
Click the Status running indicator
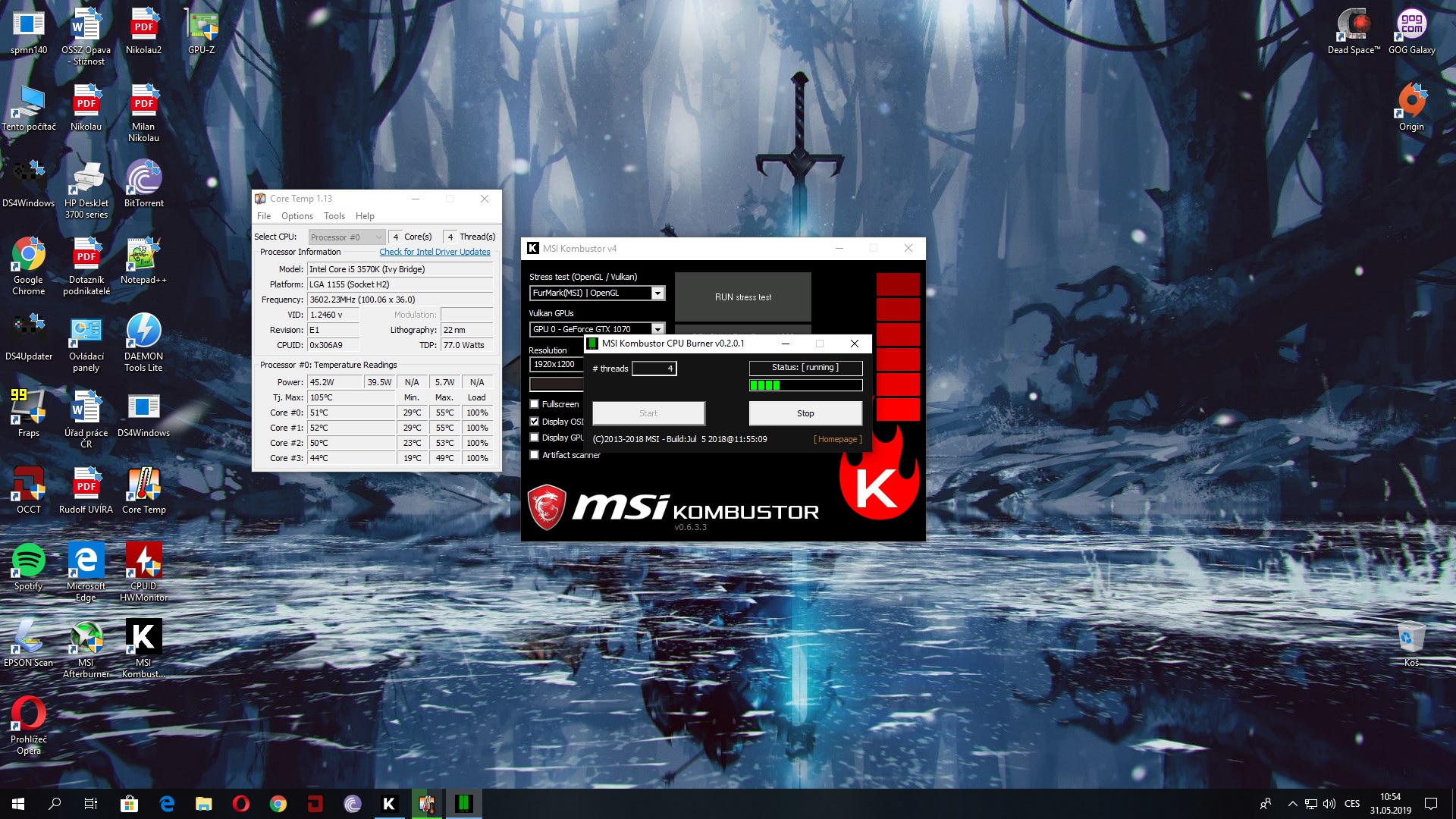point(805,368)
